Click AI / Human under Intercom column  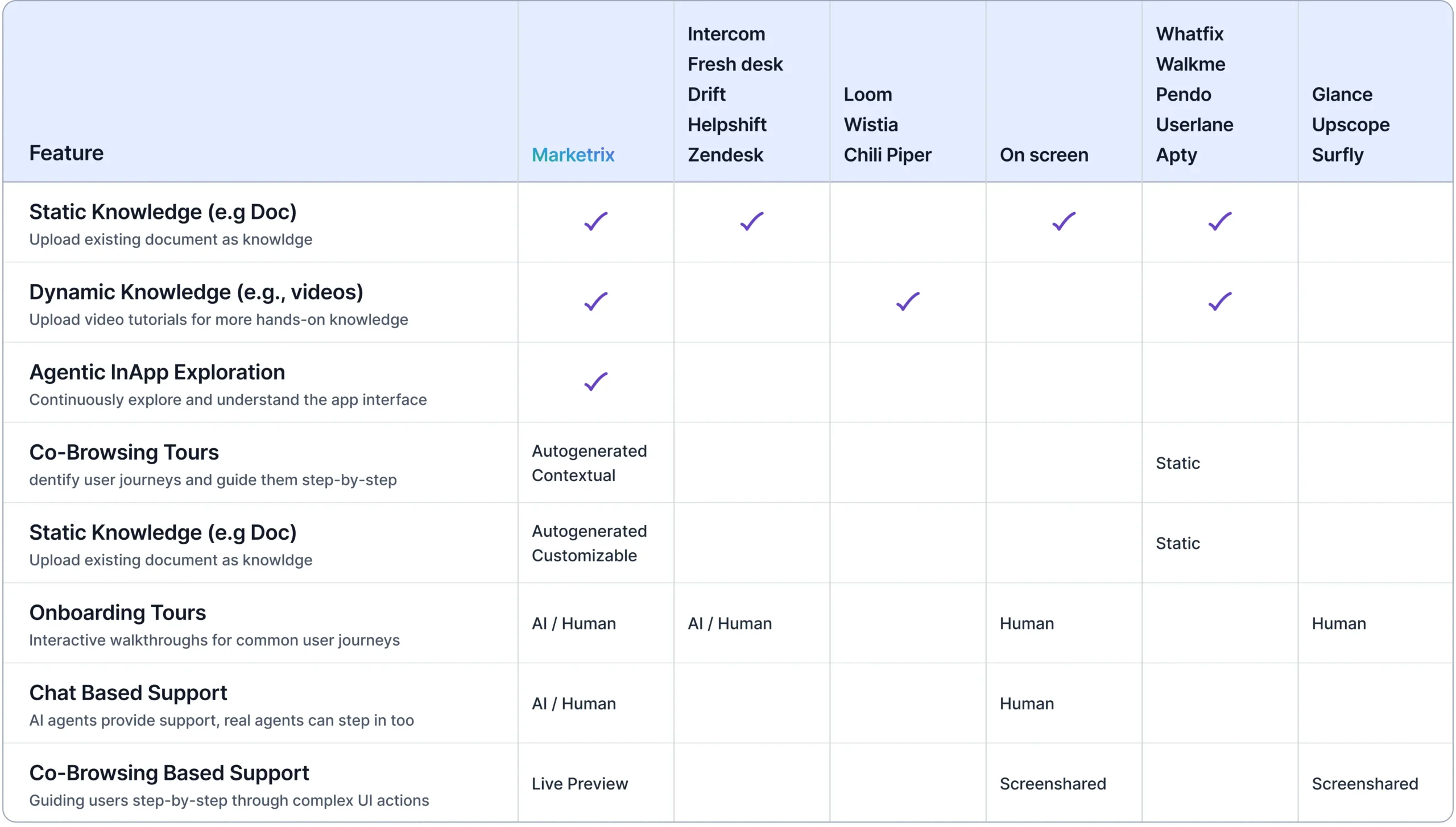tap(730, 623)
